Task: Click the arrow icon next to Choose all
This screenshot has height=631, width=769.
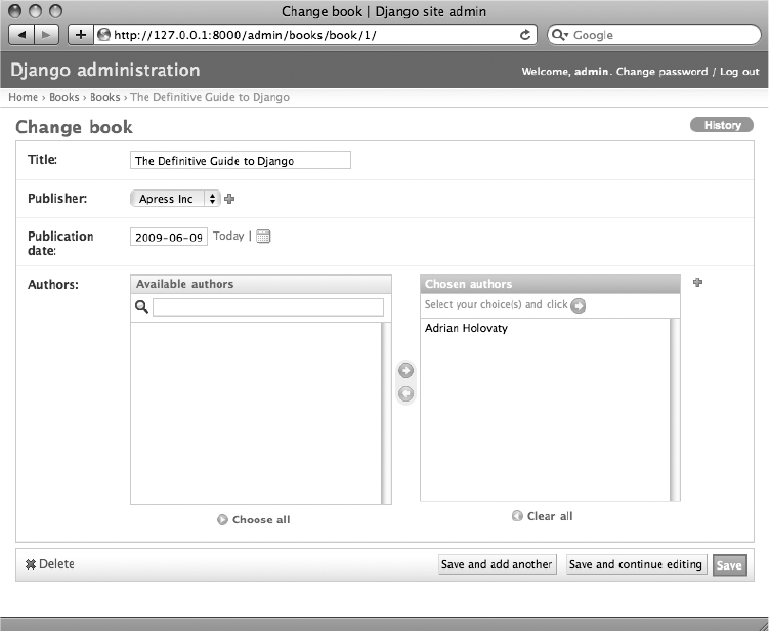Action: 222,519
